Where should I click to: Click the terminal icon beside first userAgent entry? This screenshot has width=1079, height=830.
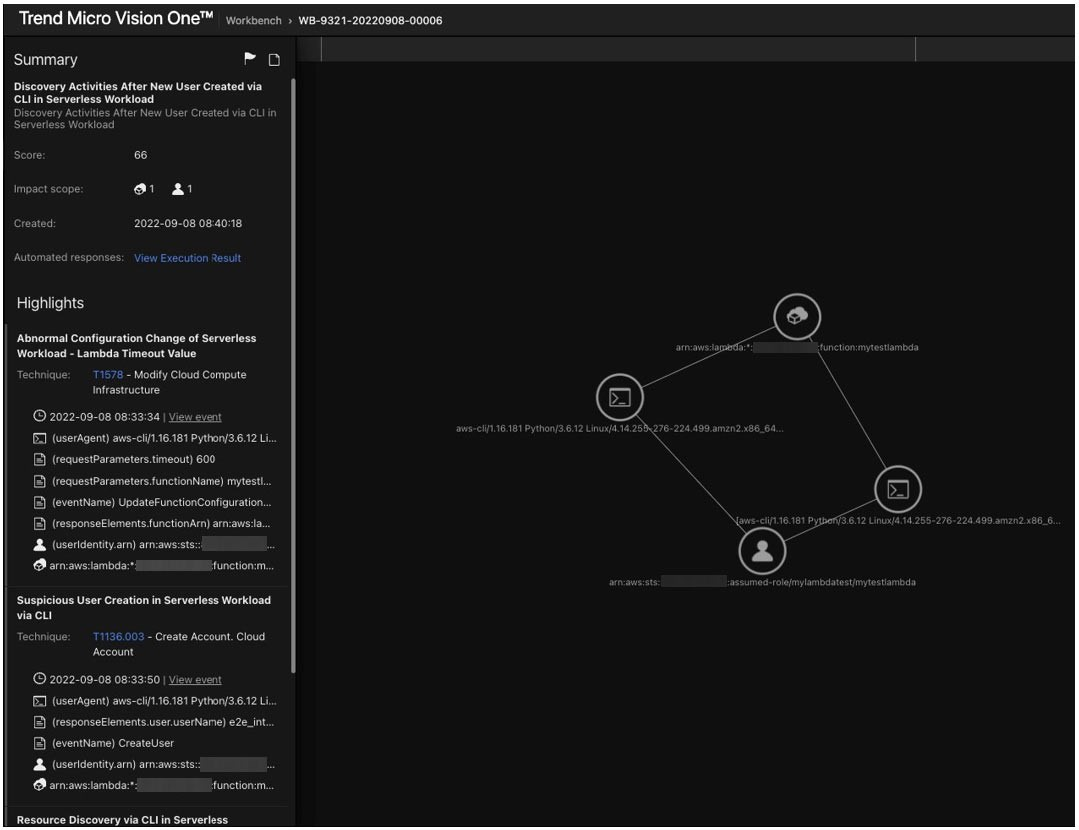(x=40, y=439)
